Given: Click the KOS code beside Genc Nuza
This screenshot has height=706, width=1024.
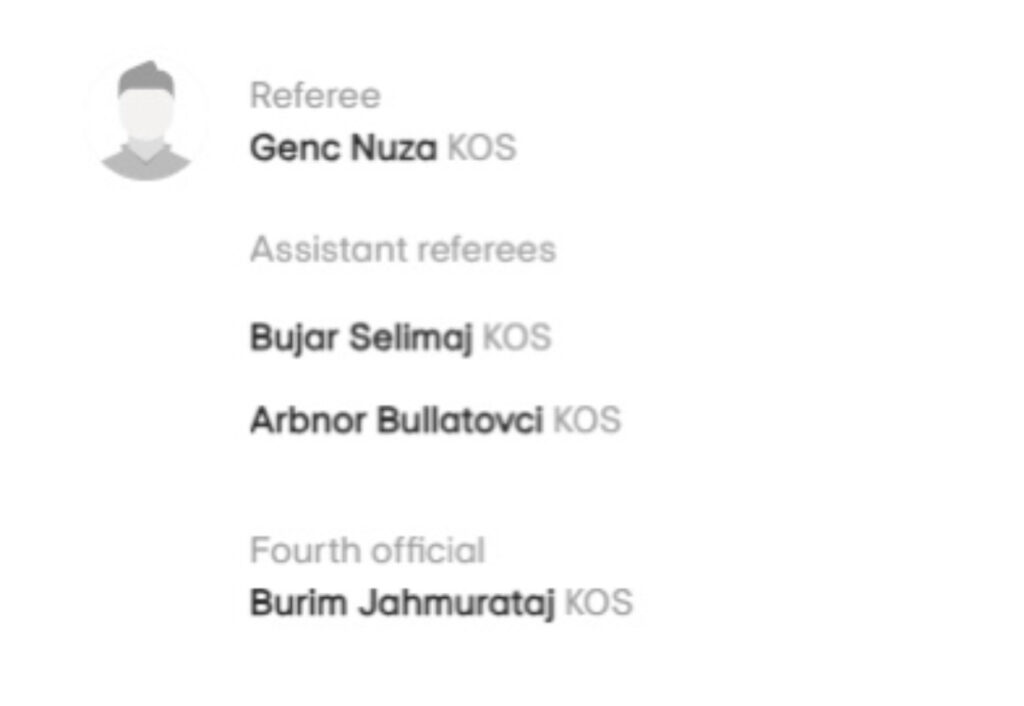Looking at the screenshot, I should tap(482, 148).
